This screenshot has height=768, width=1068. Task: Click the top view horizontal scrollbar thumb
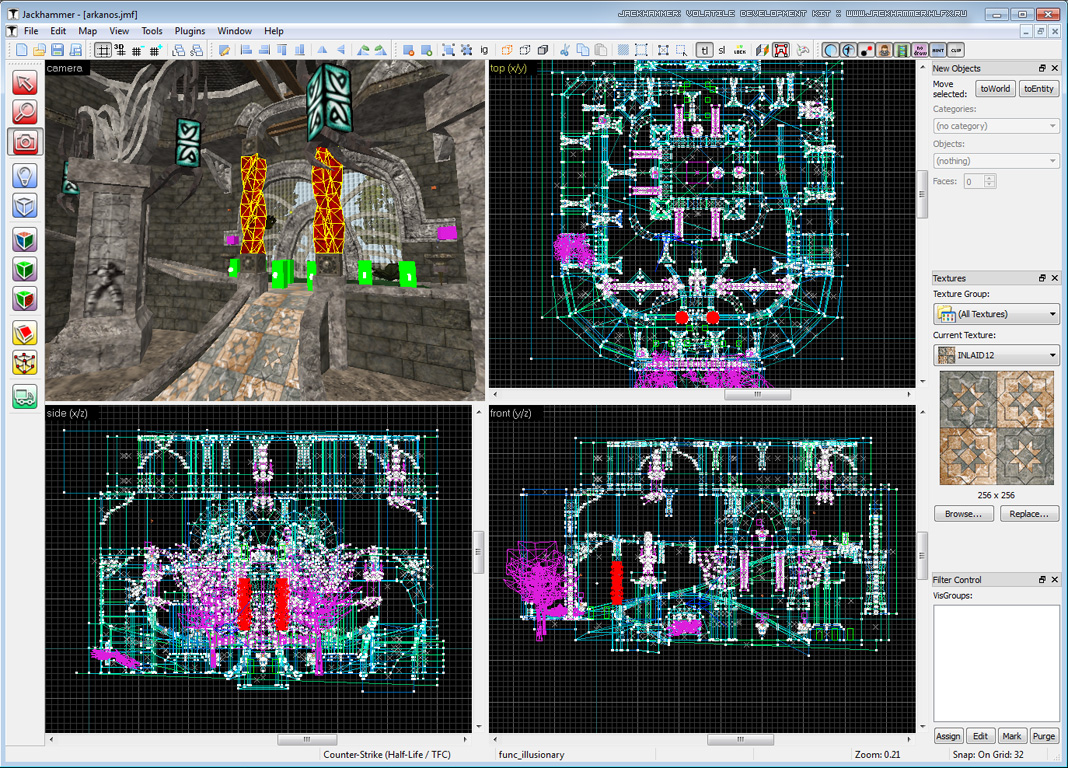tap(757, 394)
